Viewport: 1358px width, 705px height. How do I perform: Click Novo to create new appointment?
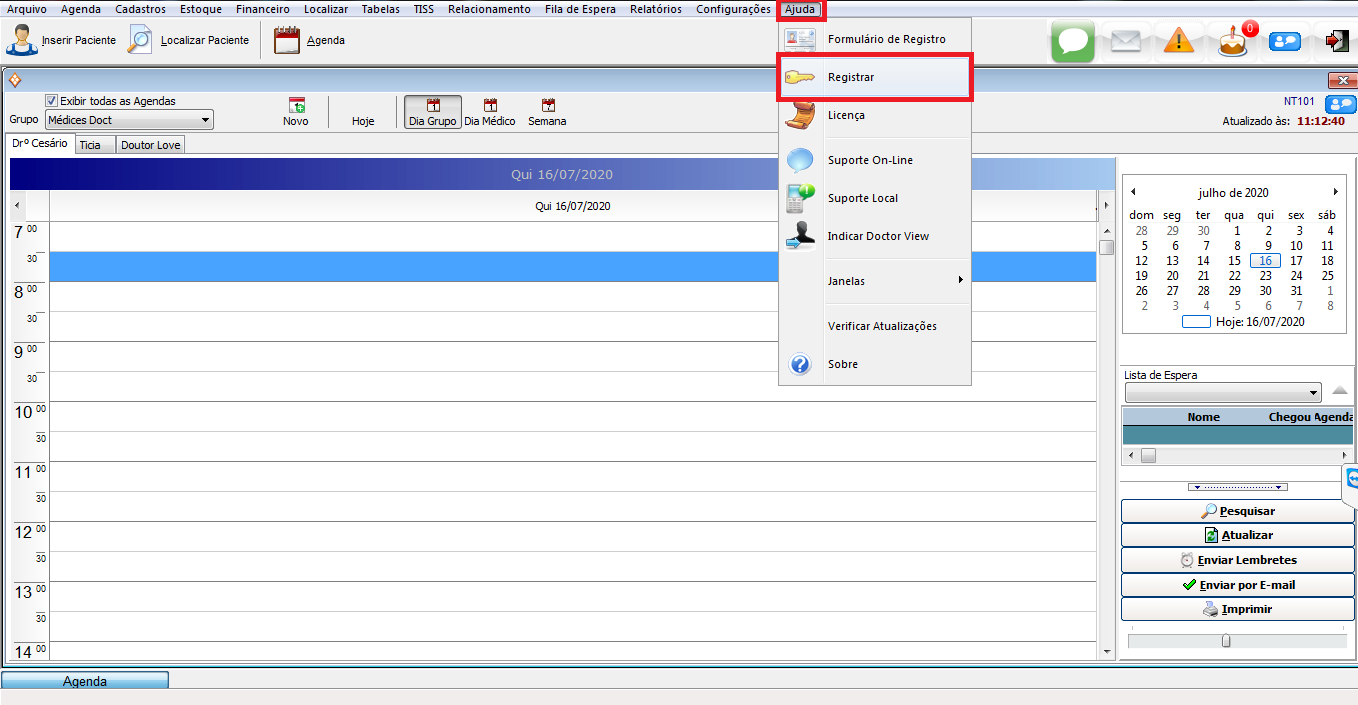point(296,112)
